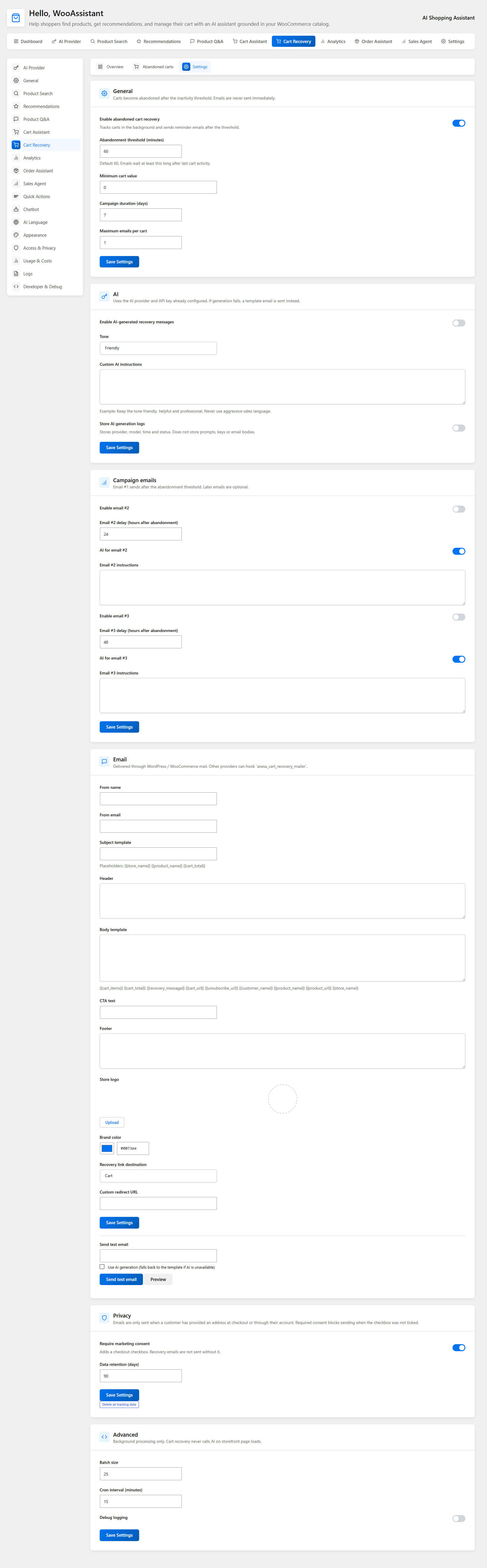
Task: Click the Cart Assistant cart icon in sidebar
Action: (x=16, y=132)
